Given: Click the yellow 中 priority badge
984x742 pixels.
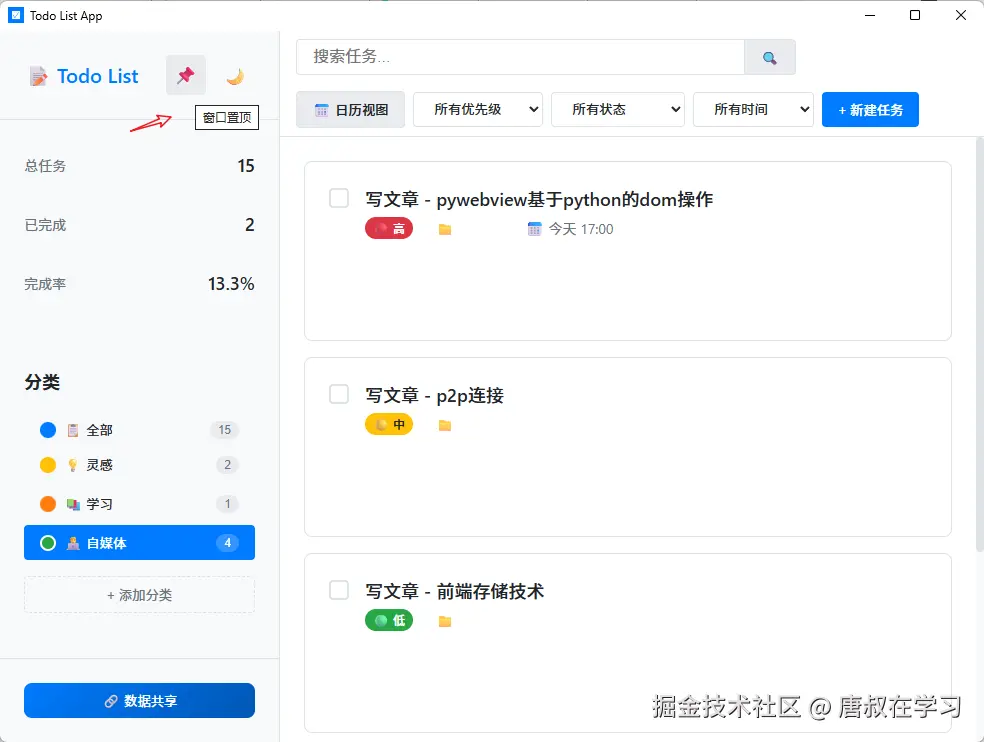Looking at the screenshot, I should [x=389, y=424].
